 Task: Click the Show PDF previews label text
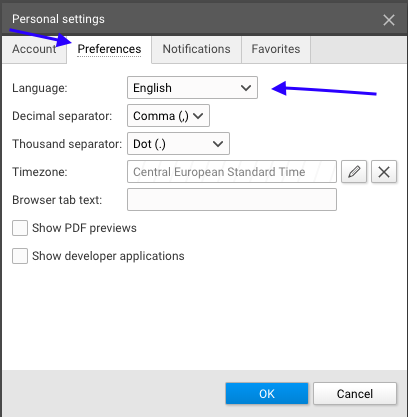[x=84, y=228]
